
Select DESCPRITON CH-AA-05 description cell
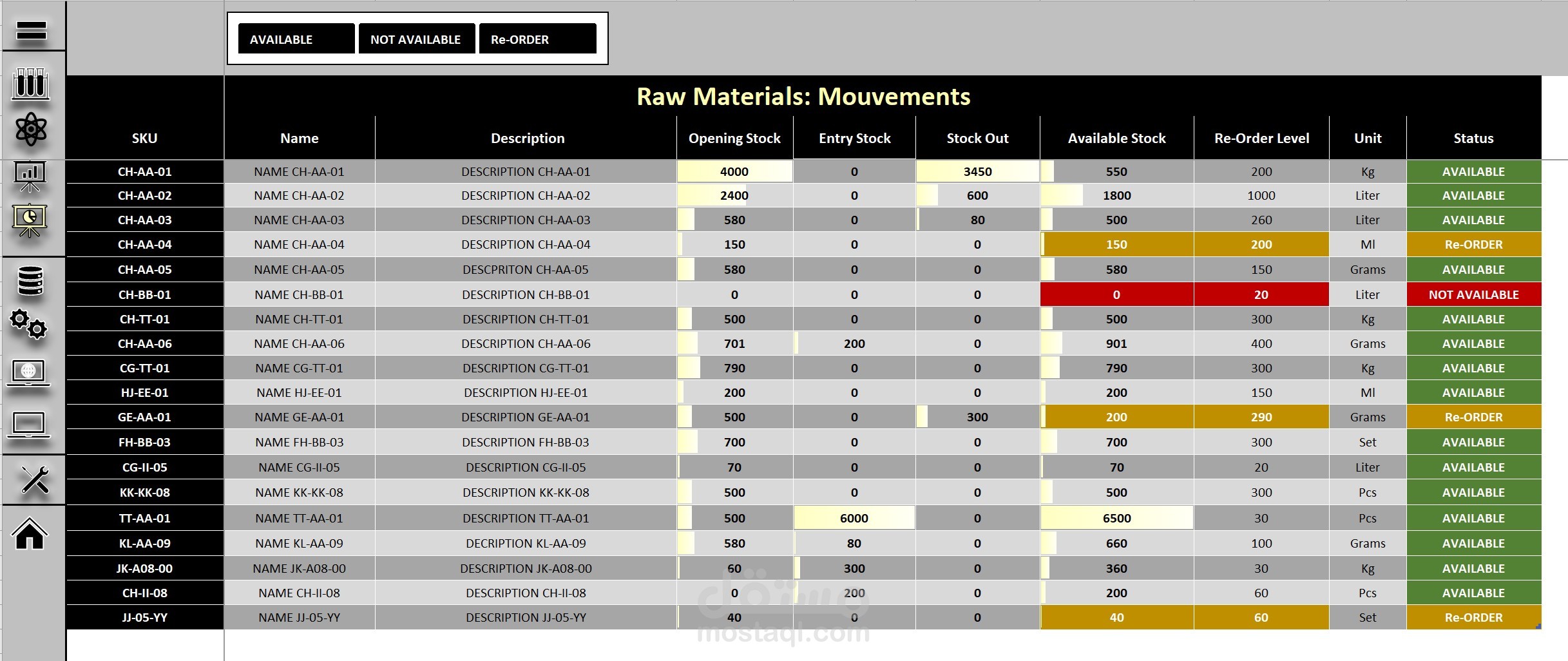[x=526, y=269]
